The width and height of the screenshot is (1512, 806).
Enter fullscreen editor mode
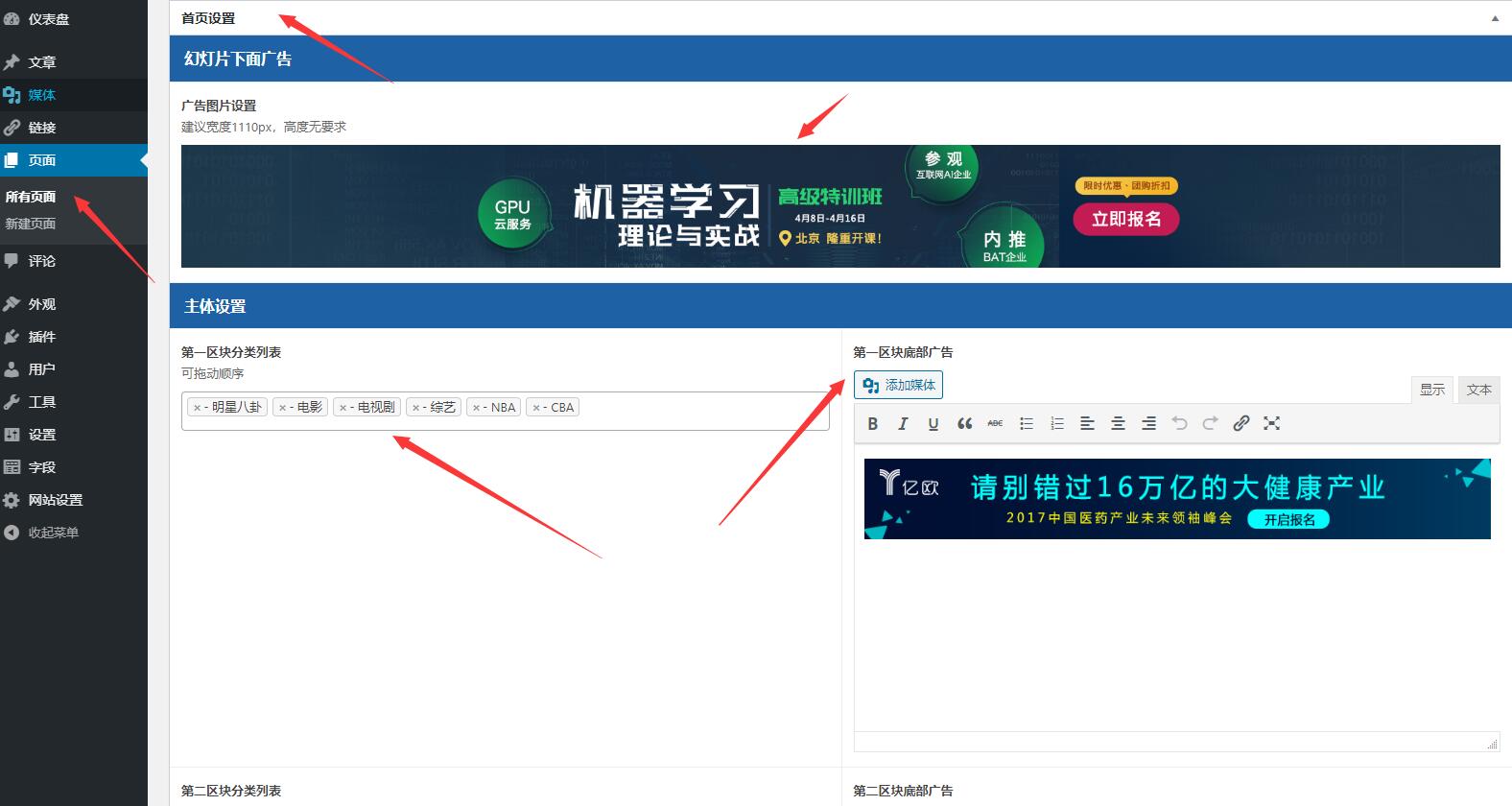coord(1271,423)
